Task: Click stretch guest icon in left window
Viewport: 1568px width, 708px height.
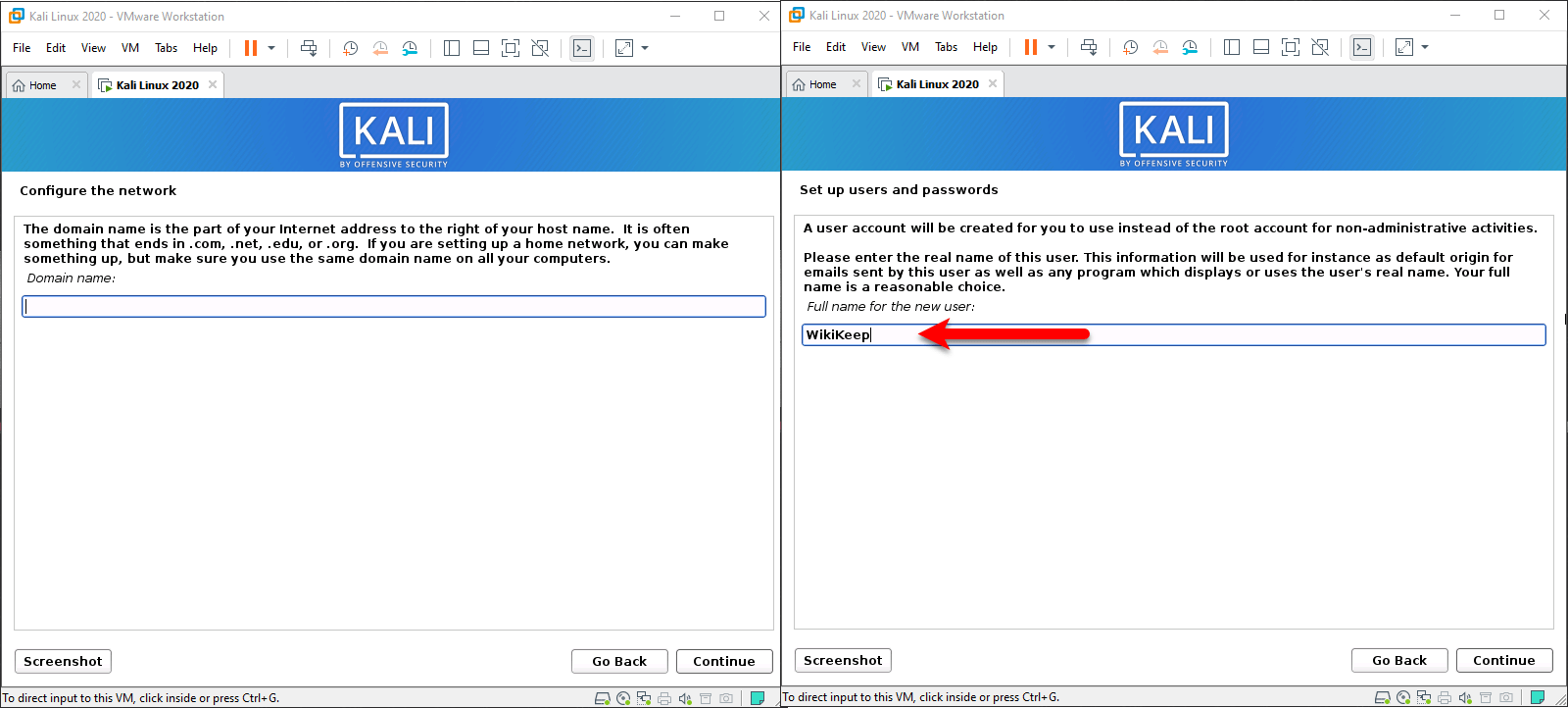Action: click(x=624, y=48)
